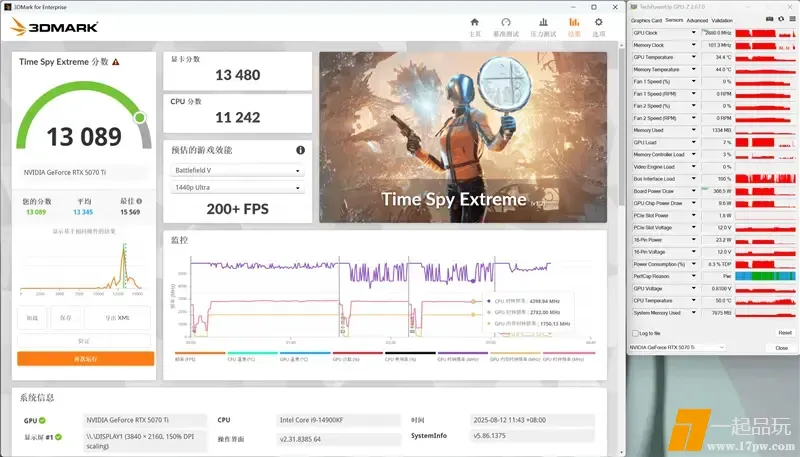Click the warning triangle beside Time Spy Extreme score
800x457 pixels.
[x=116, y=62]
